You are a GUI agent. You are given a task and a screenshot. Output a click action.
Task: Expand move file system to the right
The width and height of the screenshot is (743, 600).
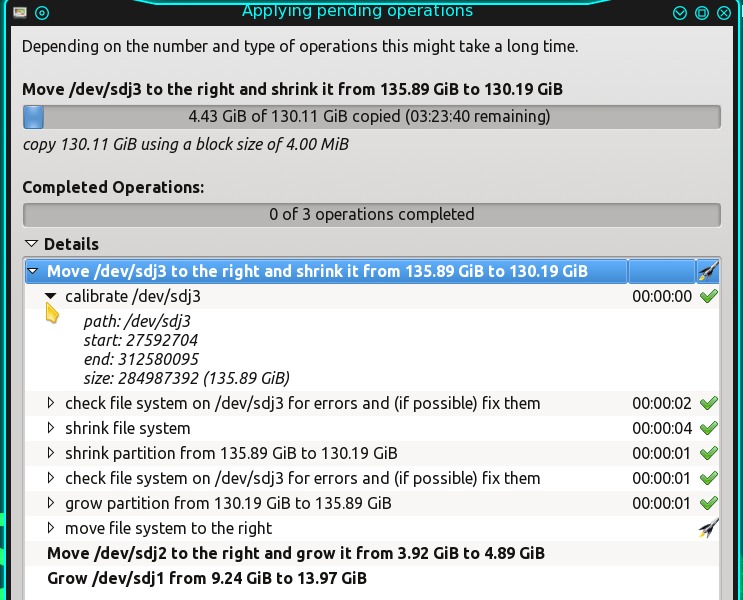(x=51, y=528)
